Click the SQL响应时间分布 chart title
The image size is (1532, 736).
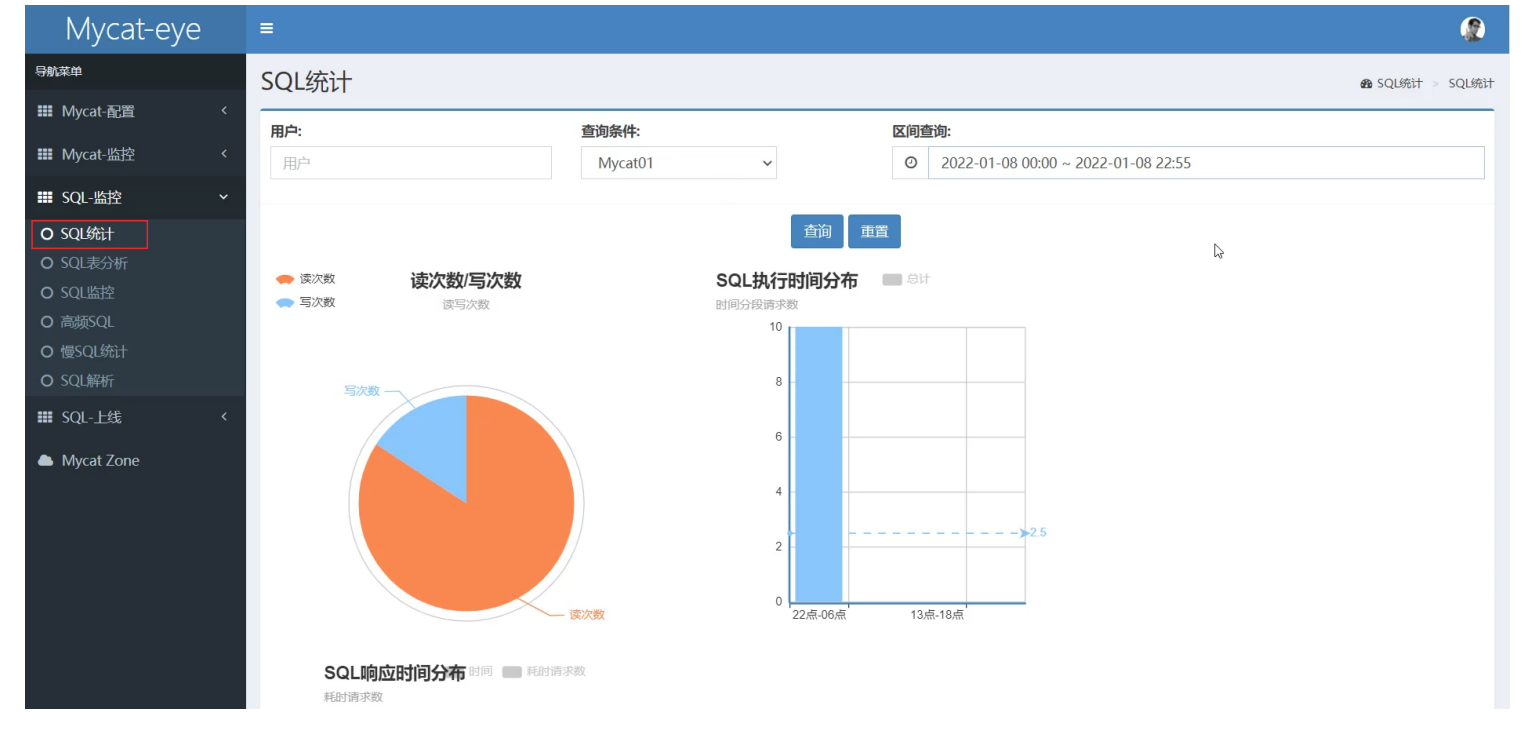tap(395, 673)
